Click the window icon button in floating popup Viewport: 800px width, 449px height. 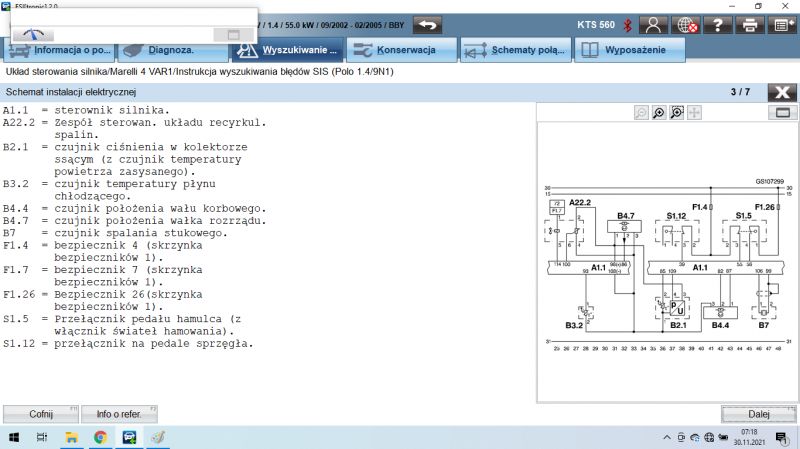coord(233,35)
